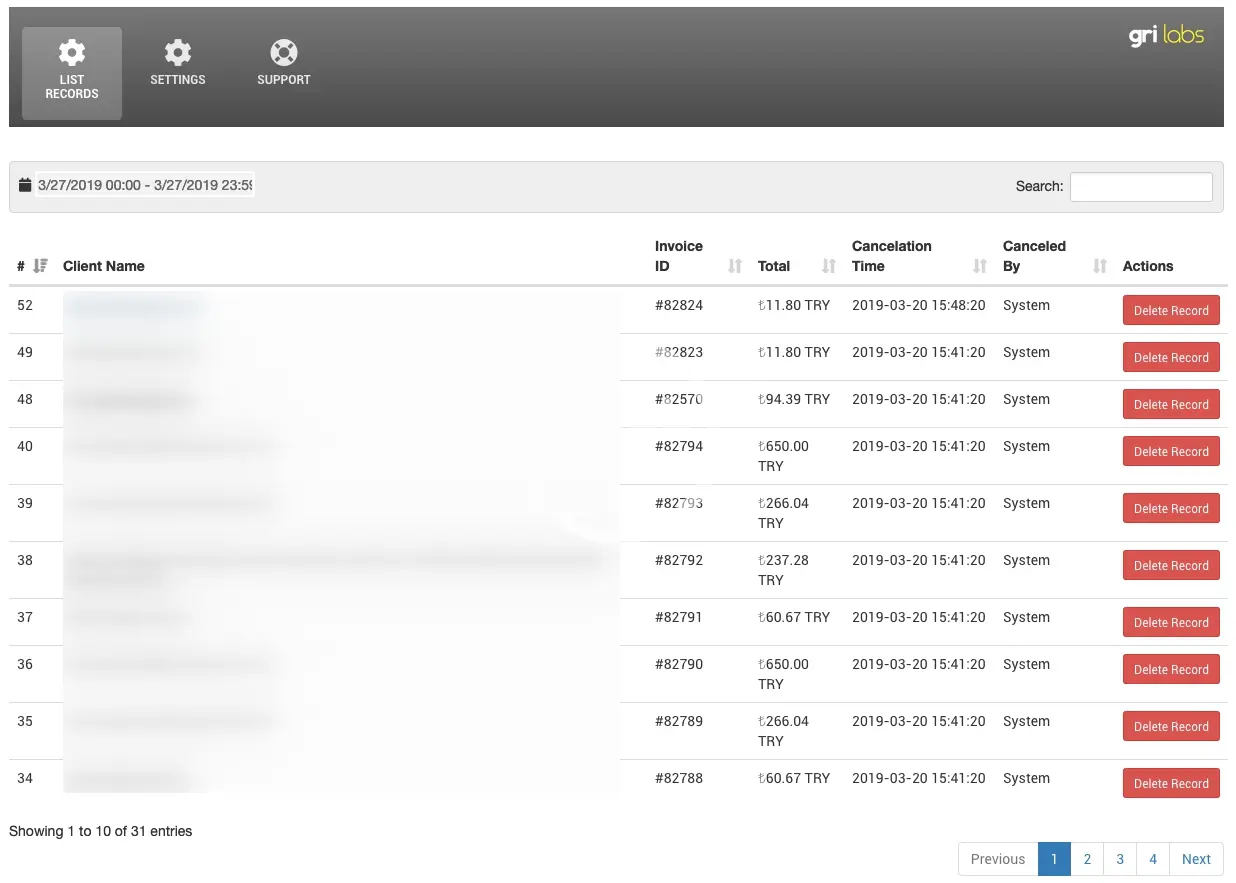
Task: Open the date range picker field
Action: pyautogui.click(x=145, y=185)
